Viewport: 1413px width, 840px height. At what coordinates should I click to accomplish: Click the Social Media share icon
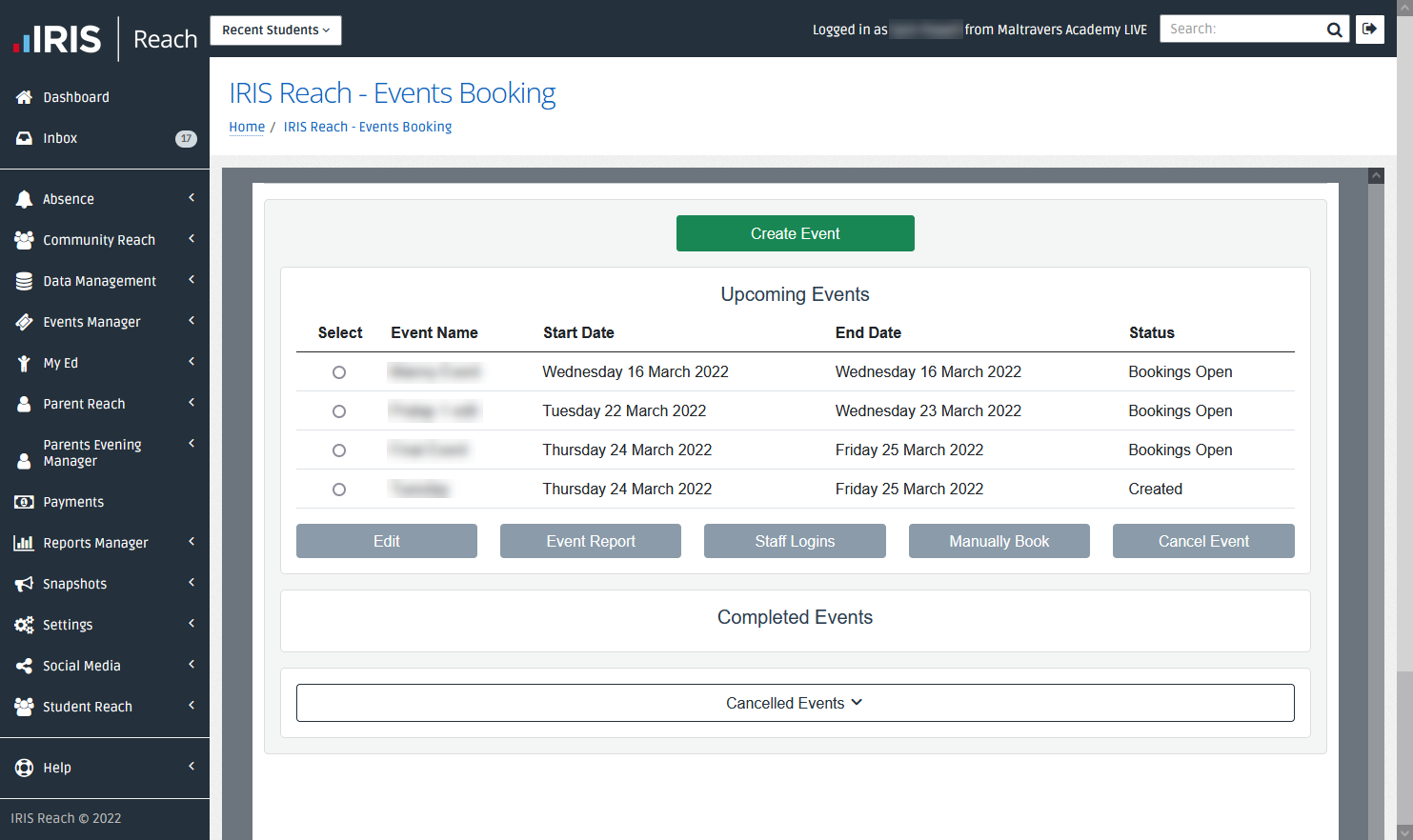pos(24,666)
